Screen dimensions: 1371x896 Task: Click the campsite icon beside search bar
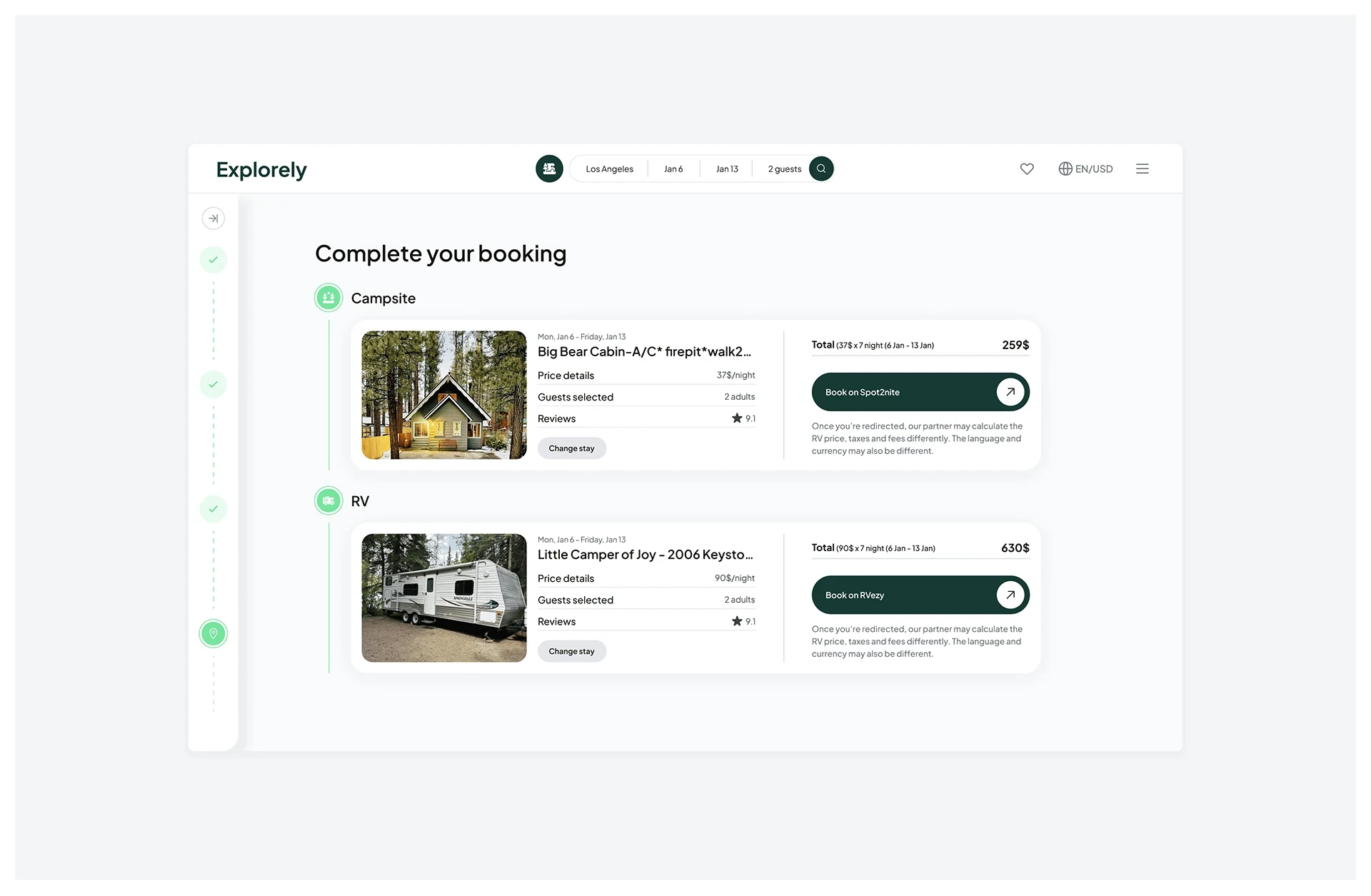coord(549,168)
